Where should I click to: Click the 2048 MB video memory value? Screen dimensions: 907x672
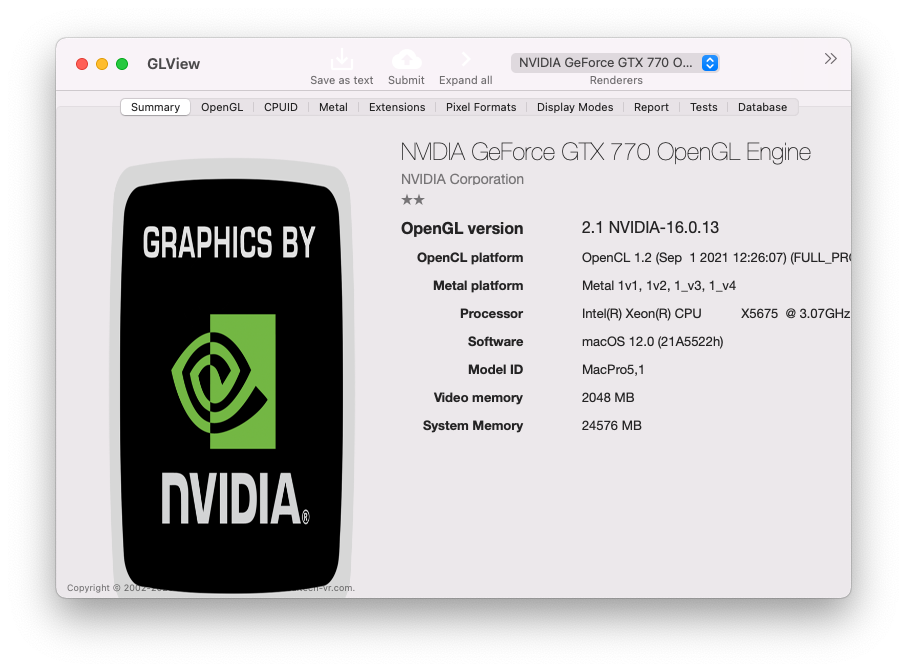(x=608, y=397)
